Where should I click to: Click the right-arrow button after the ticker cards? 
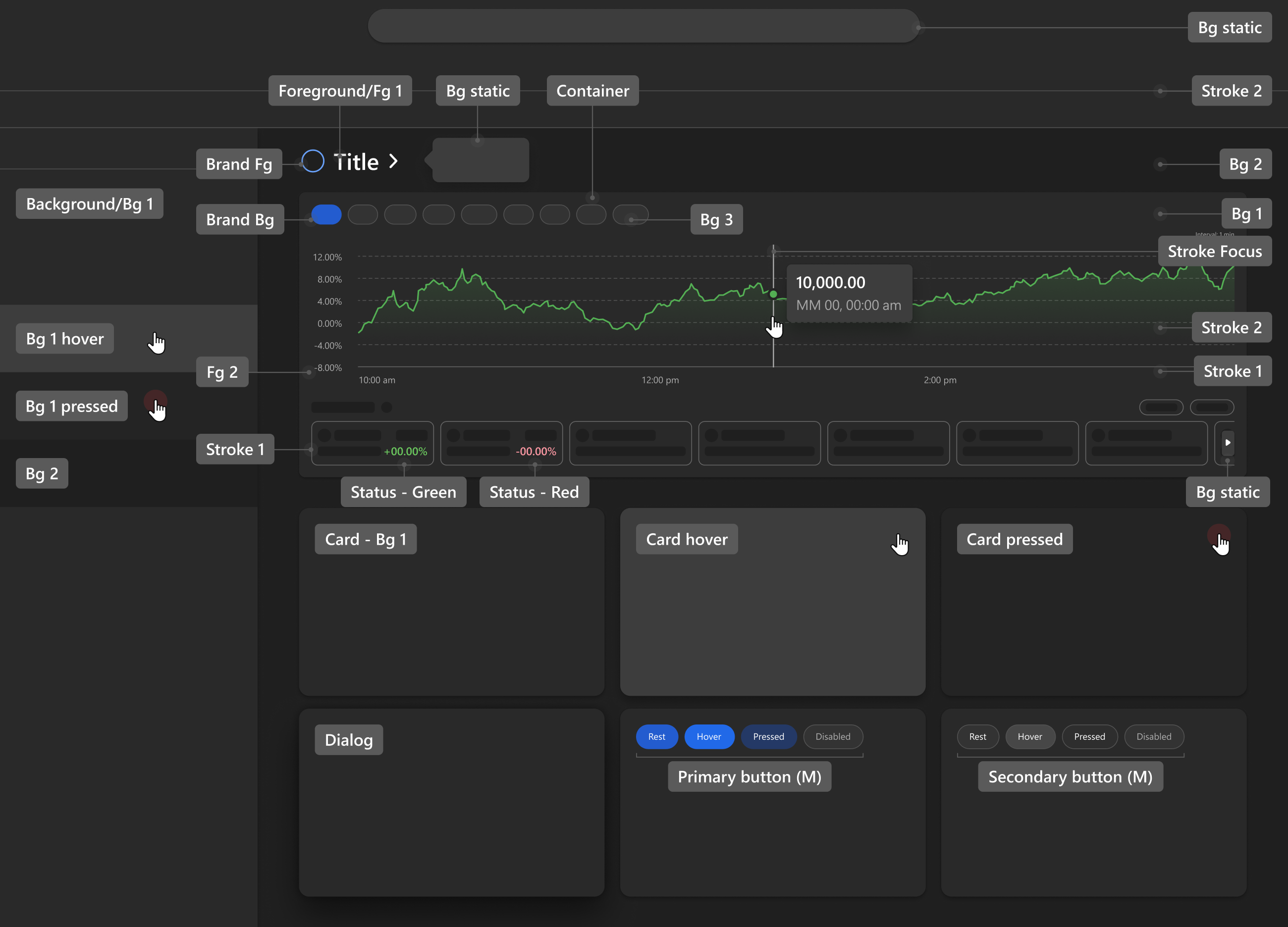(1227, 443)
